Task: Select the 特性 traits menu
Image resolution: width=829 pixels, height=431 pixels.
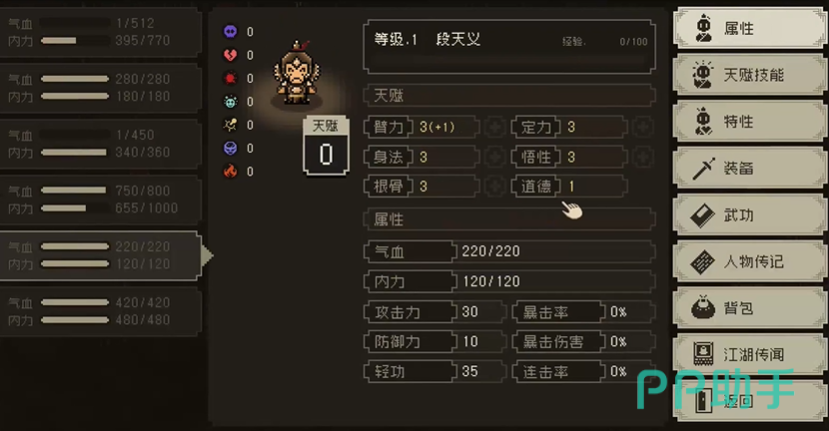Action: [x=750, y=121]
